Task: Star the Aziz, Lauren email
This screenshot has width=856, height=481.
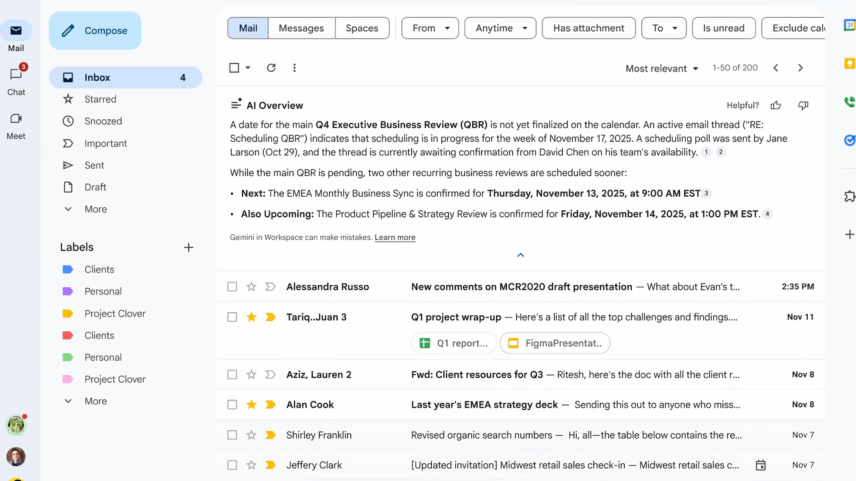Action: click(x=251, y=375)
